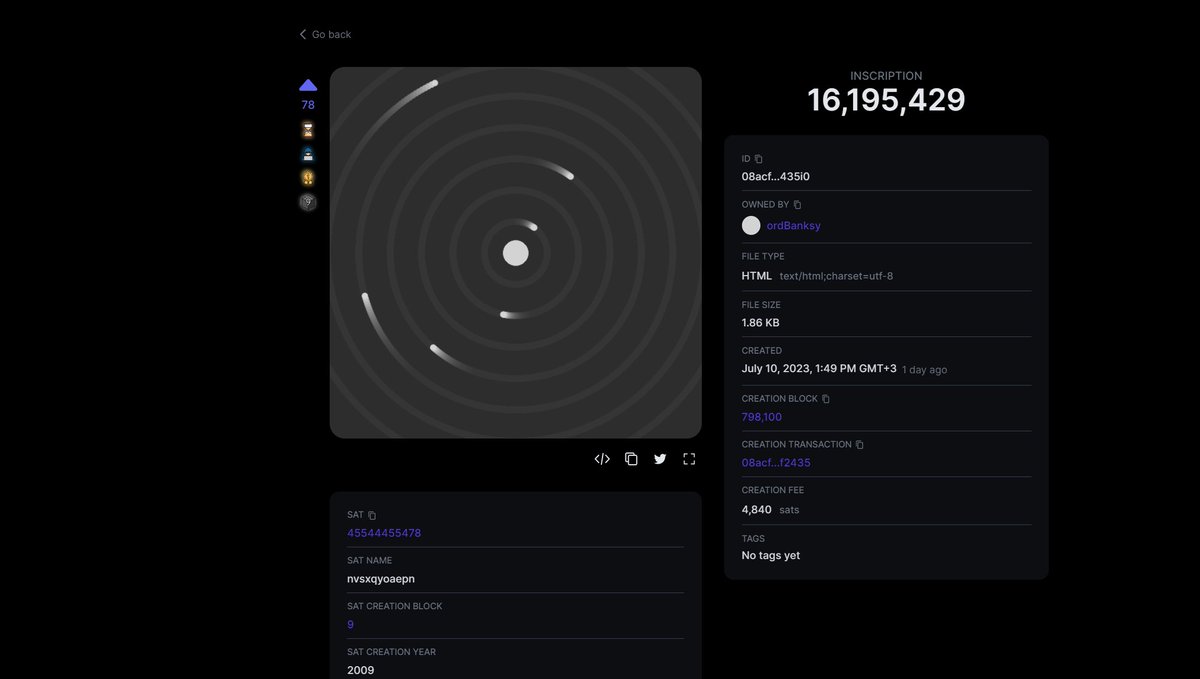1200x679 pixels.
Task: Click the hooded figure badge icon
Action: tap(308, 154)
